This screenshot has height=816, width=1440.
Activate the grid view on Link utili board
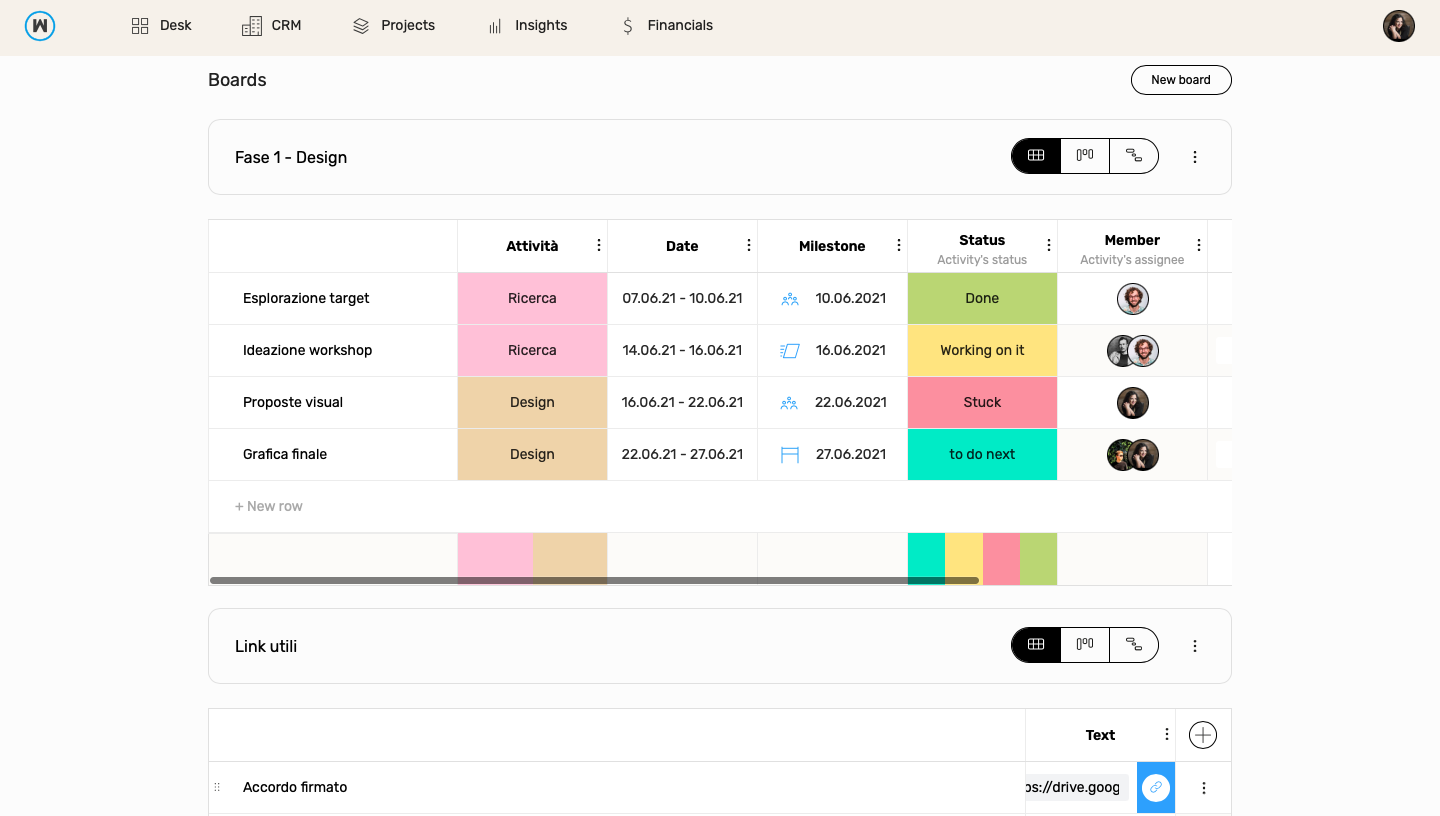pyautogui.click(x=1035, y=645)
